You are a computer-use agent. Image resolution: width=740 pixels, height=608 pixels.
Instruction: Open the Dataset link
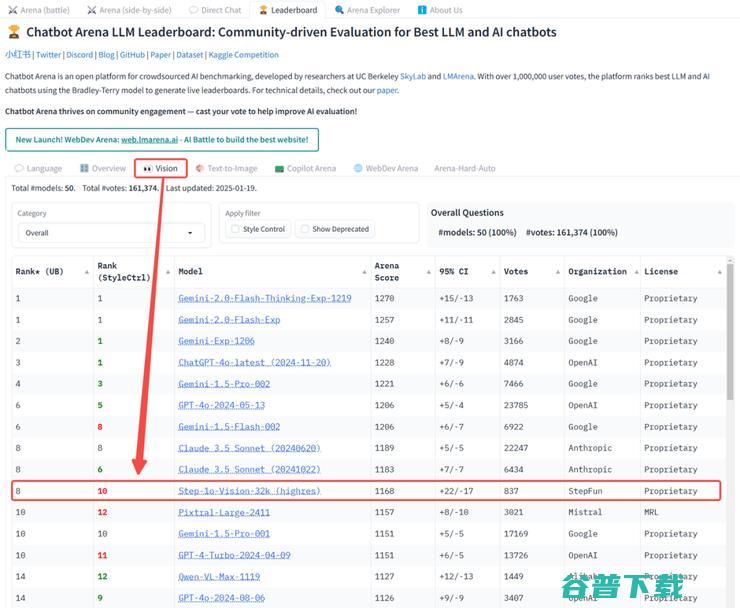point(190,55)
